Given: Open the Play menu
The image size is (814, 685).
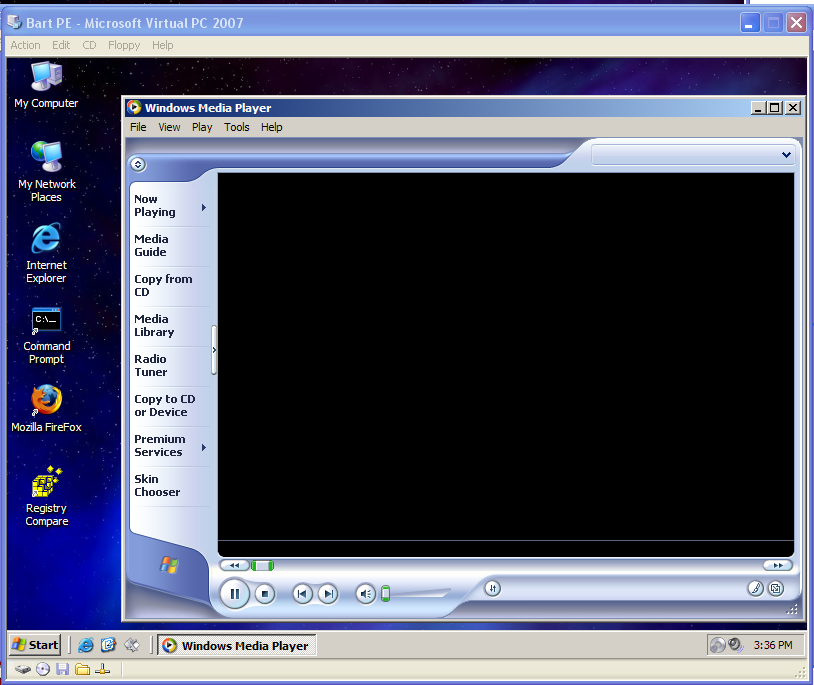Looking at the screenshot, I should 202,127.
